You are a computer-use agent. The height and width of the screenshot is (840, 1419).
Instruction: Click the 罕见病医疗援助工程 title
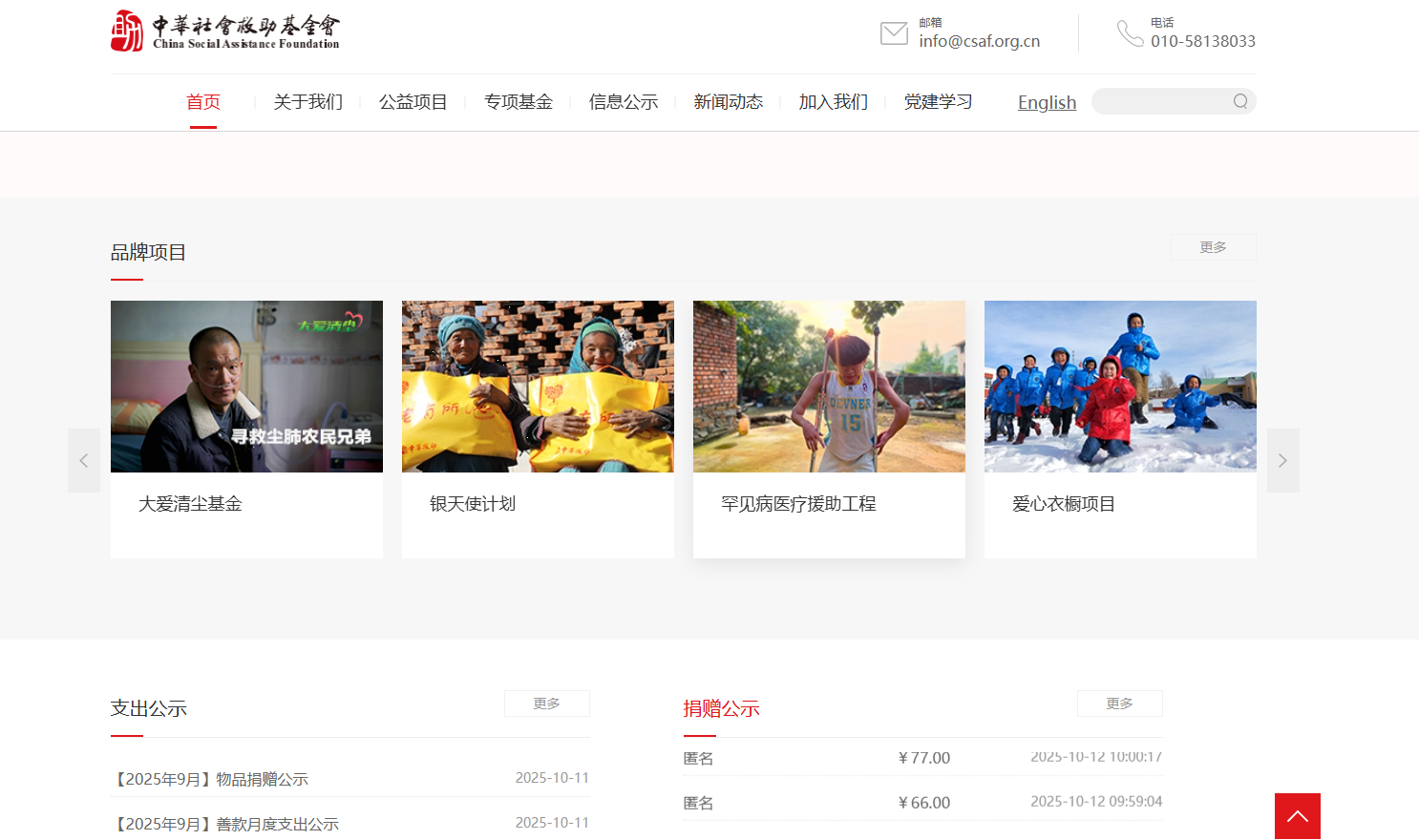[x=798, y=504]
